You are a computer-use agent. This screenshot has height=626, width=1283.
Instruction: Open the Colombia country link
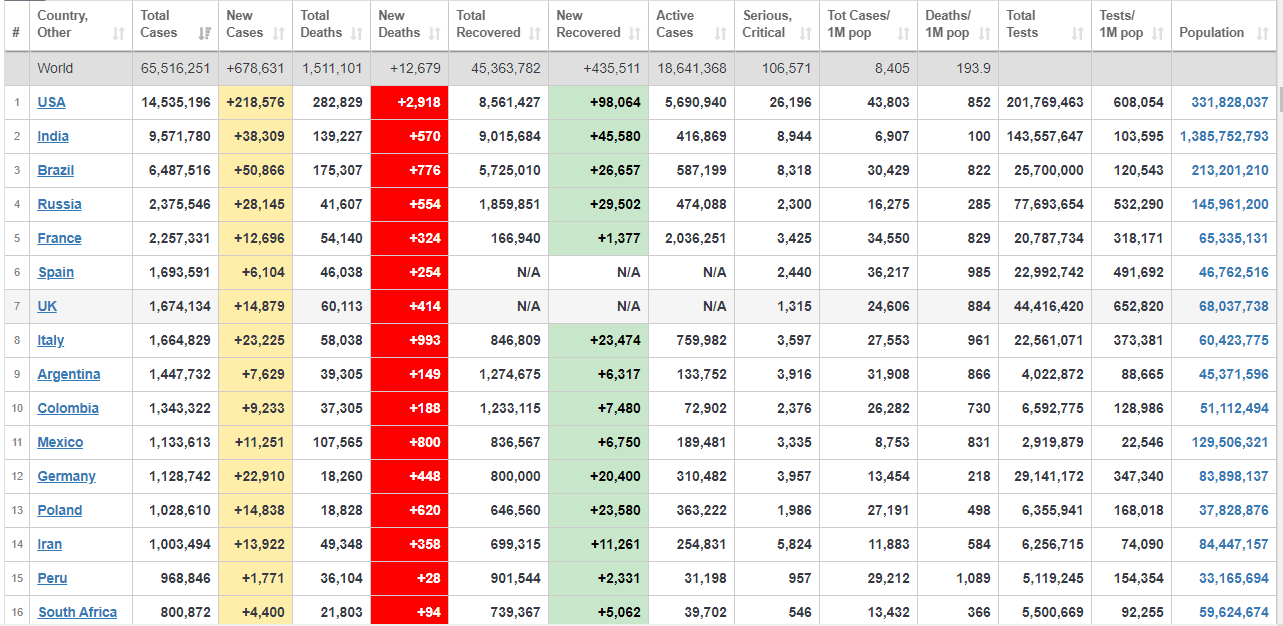pos(68,408)
